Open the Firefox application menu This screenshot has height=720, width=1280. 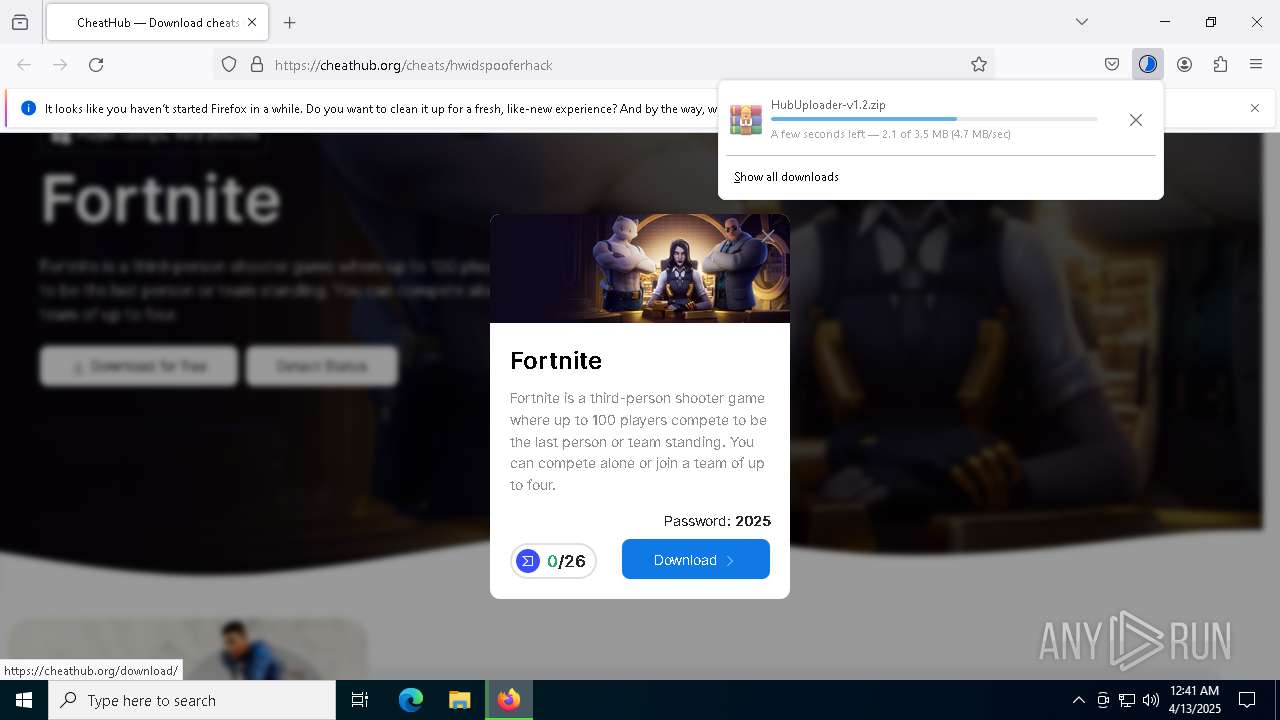point(1256,65)
